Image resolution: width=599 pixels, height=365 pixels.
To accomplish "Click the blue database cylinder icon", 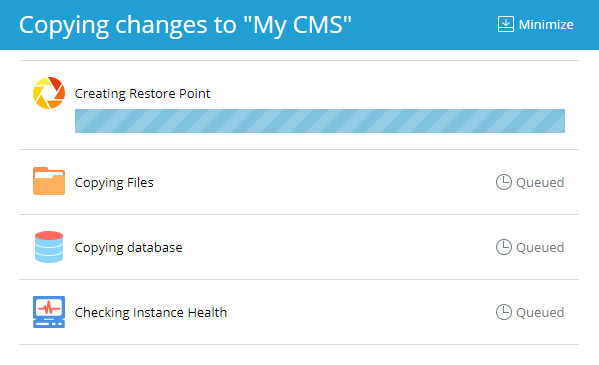I will (x=49, y=247).
